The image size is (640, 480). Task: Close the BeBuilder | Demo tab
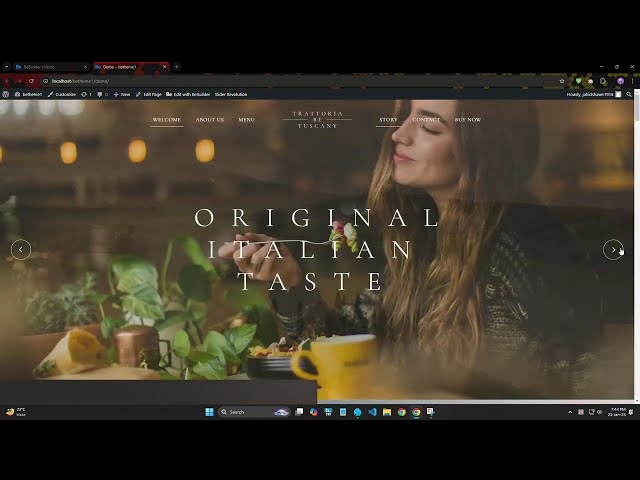(x=85, y=67)
